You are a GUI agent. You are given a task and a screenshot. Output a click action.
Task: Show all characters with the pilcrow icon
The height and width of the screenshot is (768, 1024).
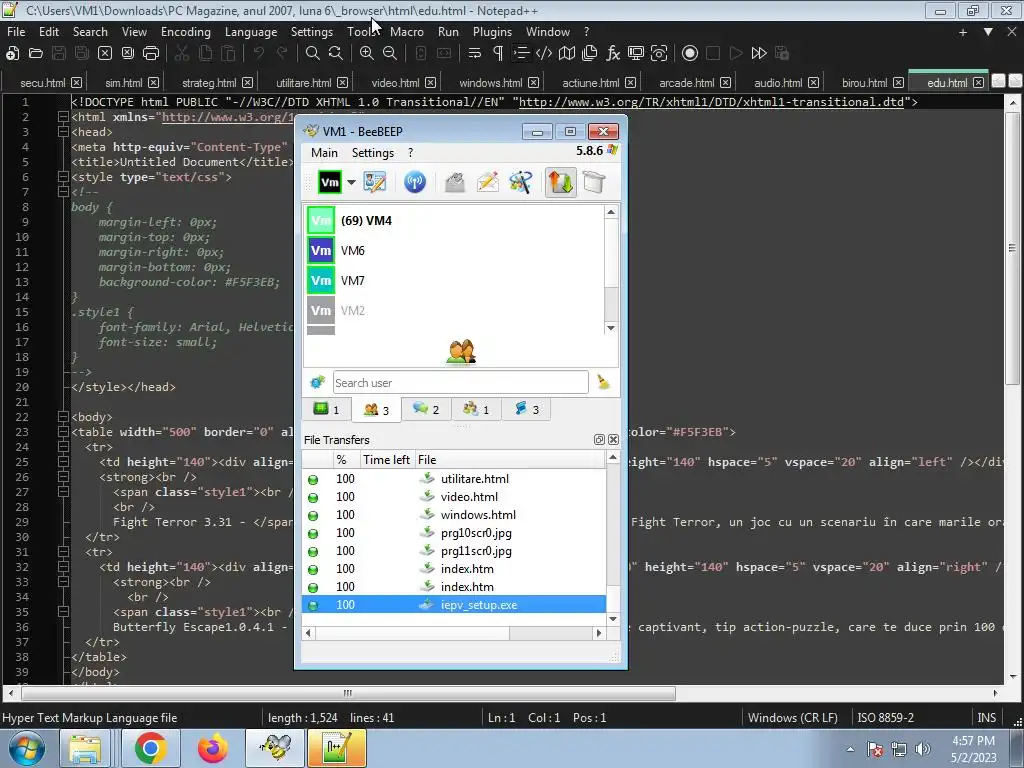[498, 54]
